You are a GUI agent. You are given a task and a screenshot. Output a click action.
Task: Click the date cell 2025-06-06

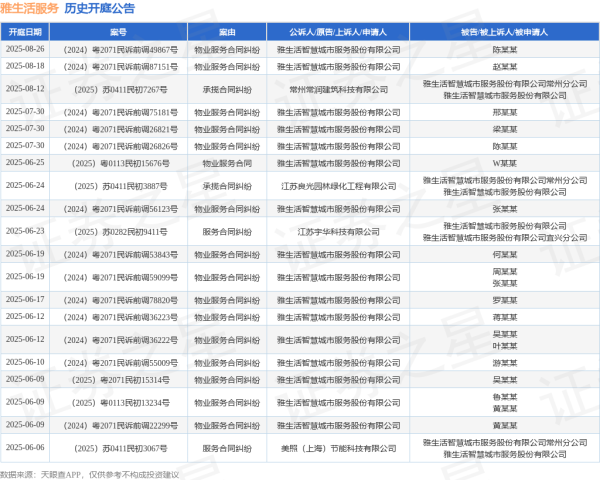coord(25,448)
